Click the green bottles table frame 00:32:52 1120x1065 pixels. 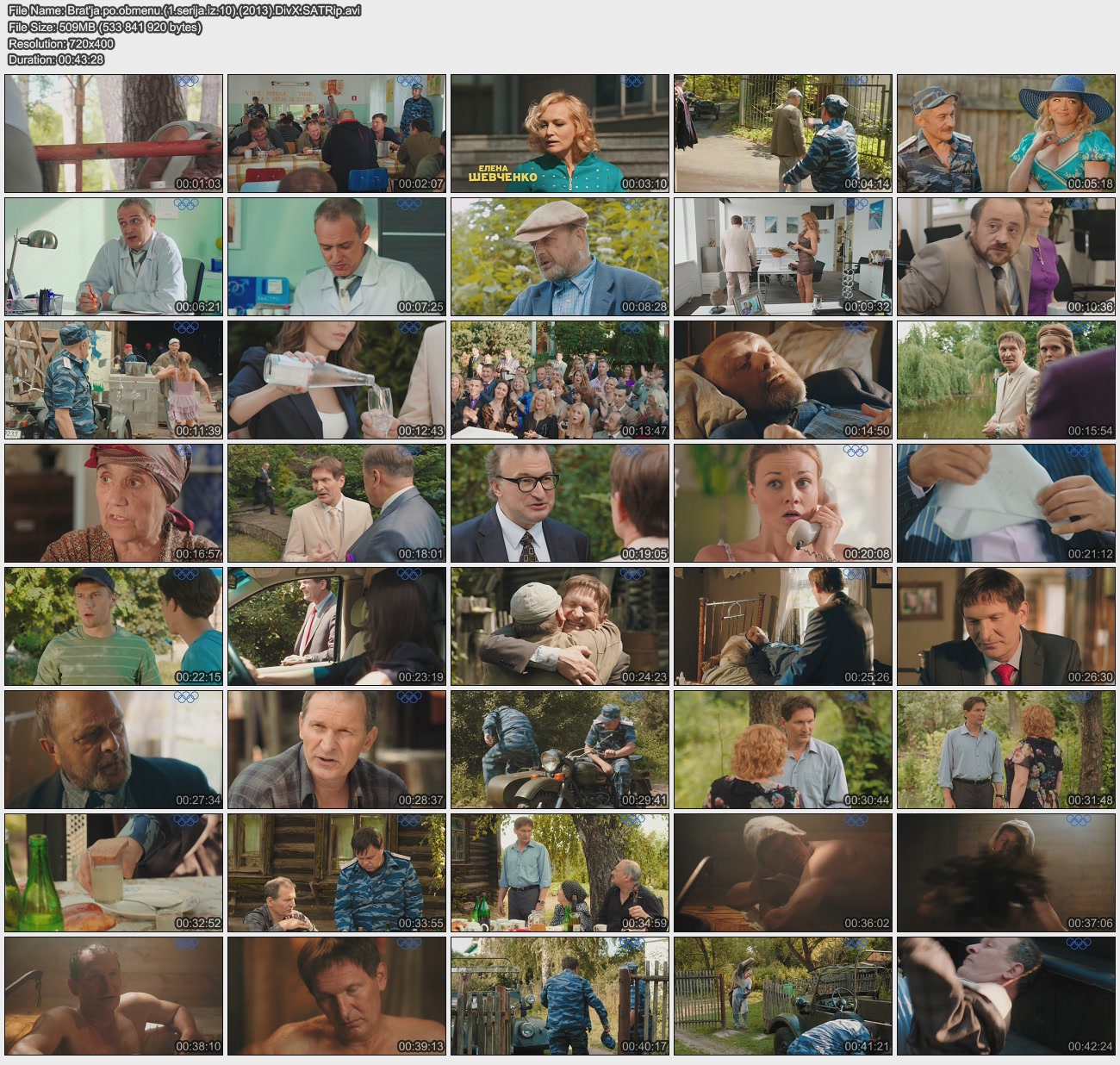point(114,873)
